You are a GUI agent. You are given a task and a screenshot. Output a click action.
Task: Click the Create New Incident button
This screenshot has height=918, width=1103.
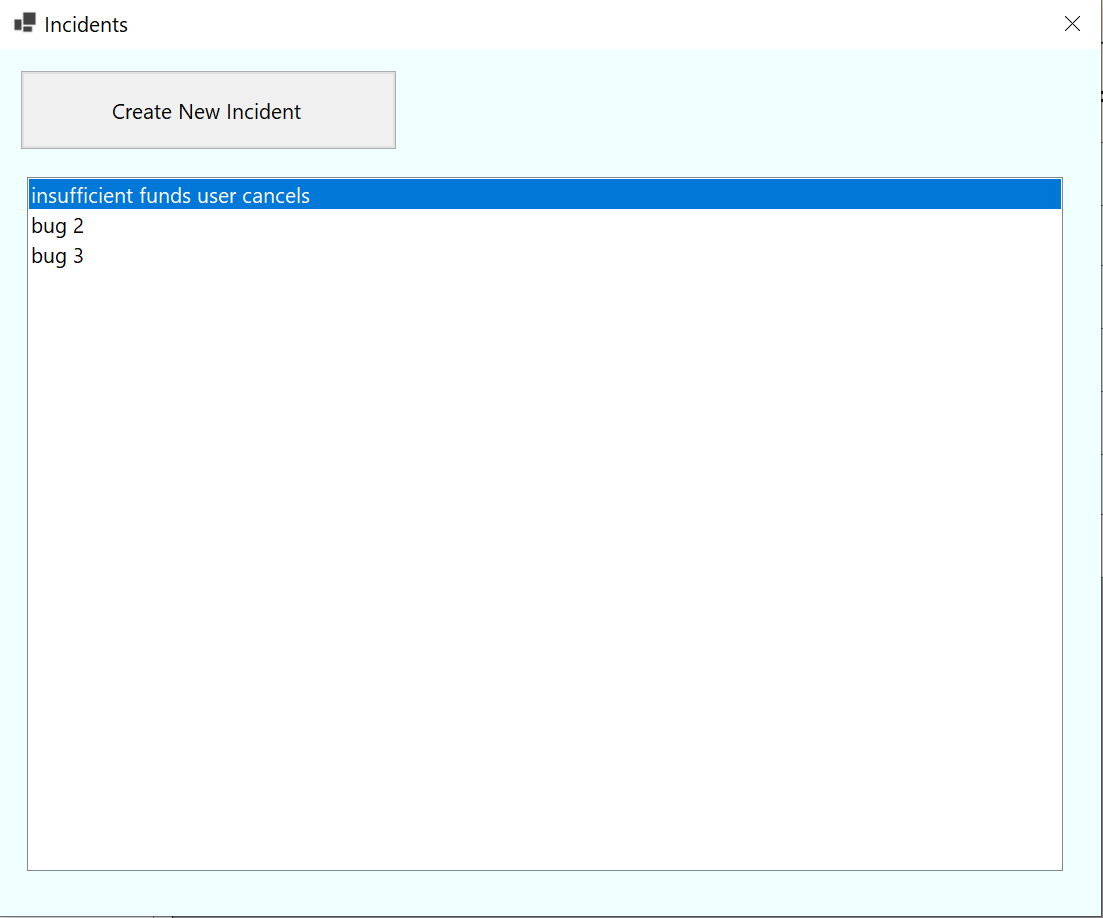click(x=208, y=111)
